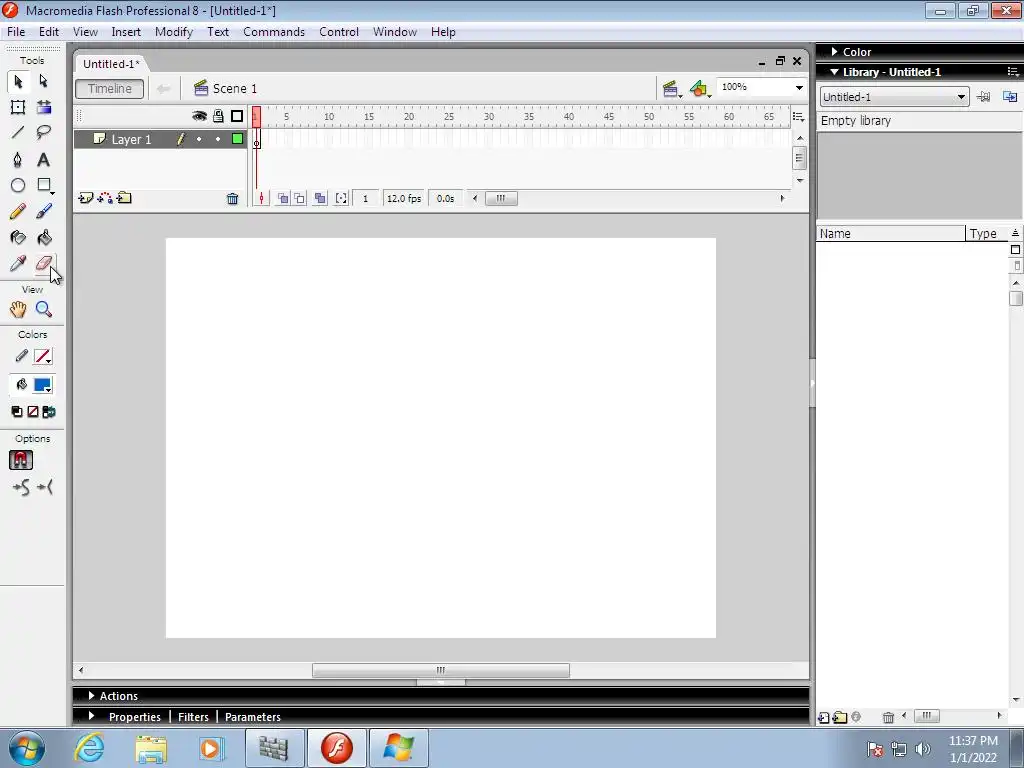Switch to the Filters tab
The height and width of the screenshot is (768, 1024).
pyautogui.click(x=193, y=716)
